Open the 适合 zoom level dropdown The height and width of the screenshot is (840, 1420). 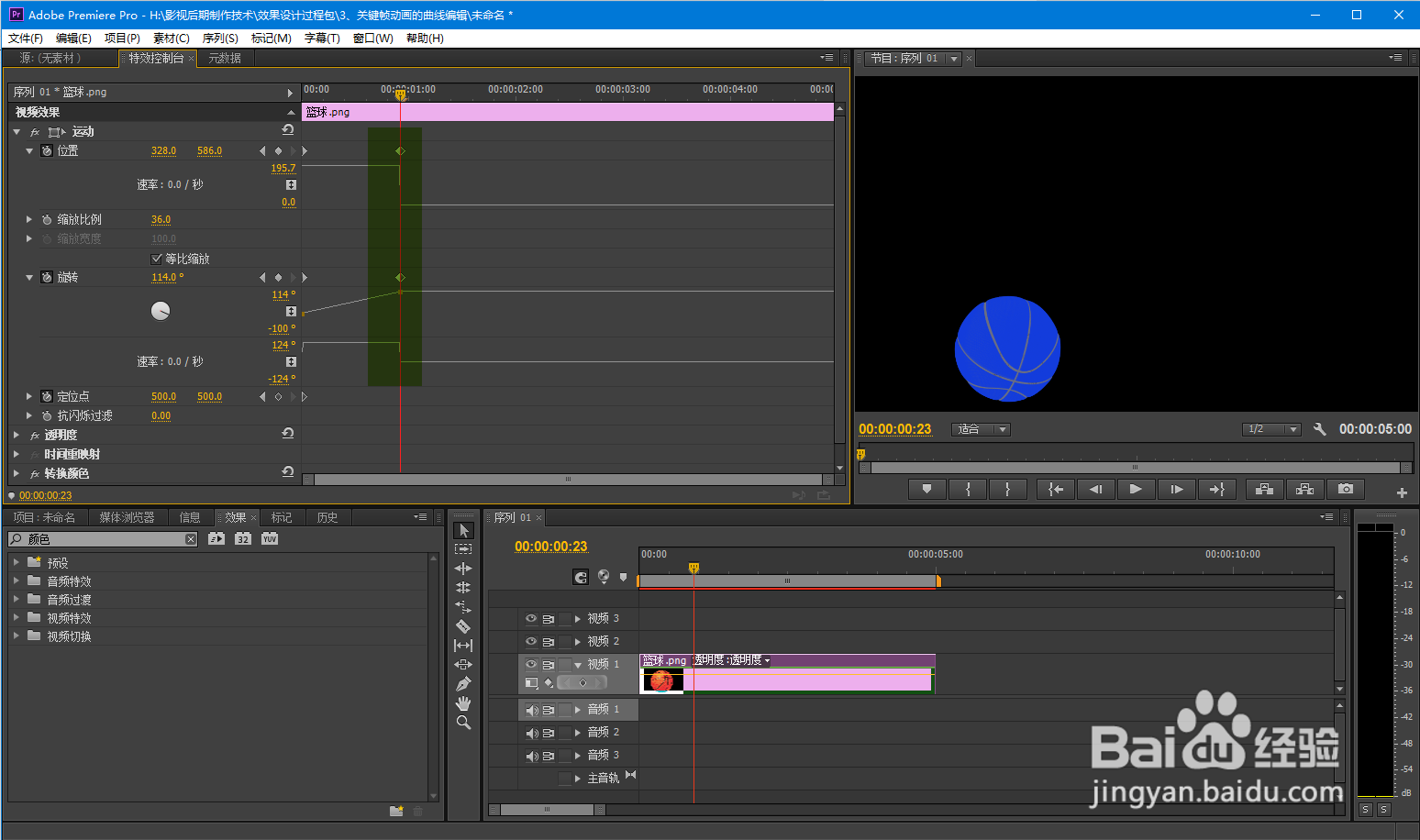pyautogui.click(x=981, y=429)
